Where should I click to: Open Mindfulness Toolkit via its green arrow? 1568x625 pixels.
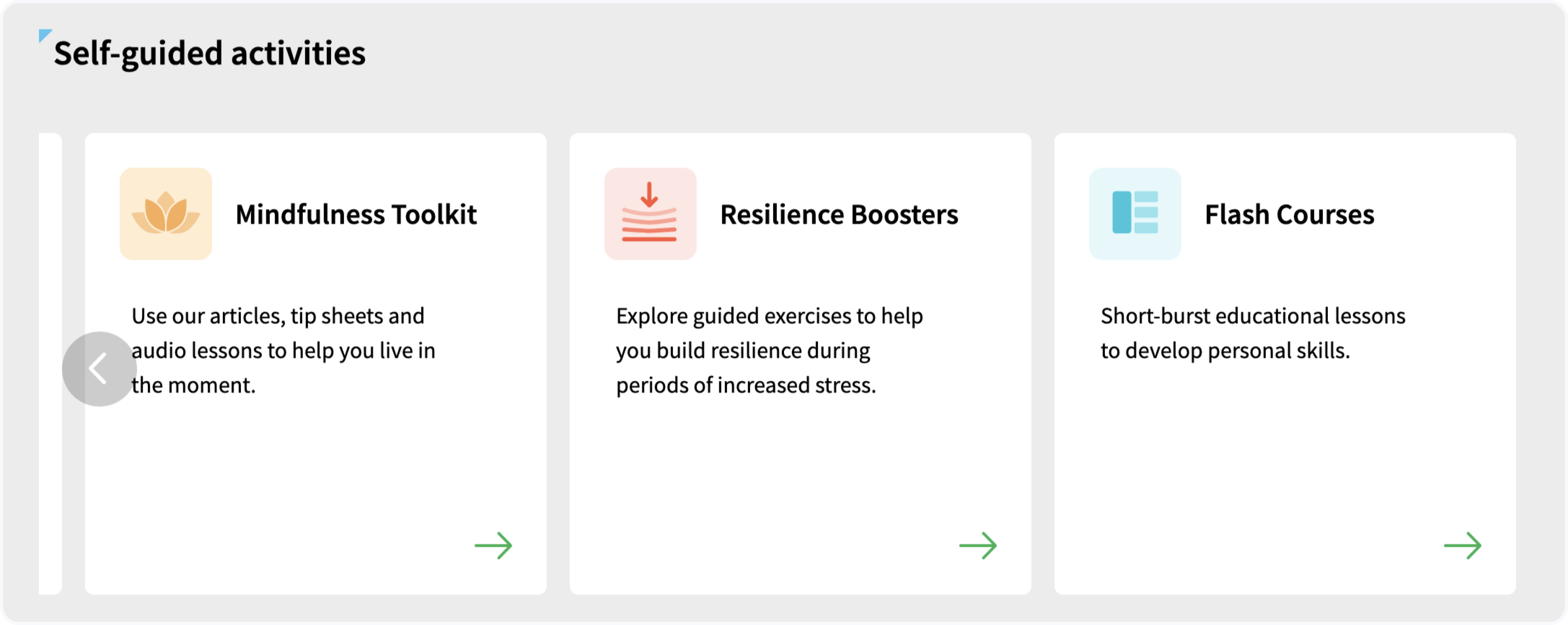[x=493, y=545]
